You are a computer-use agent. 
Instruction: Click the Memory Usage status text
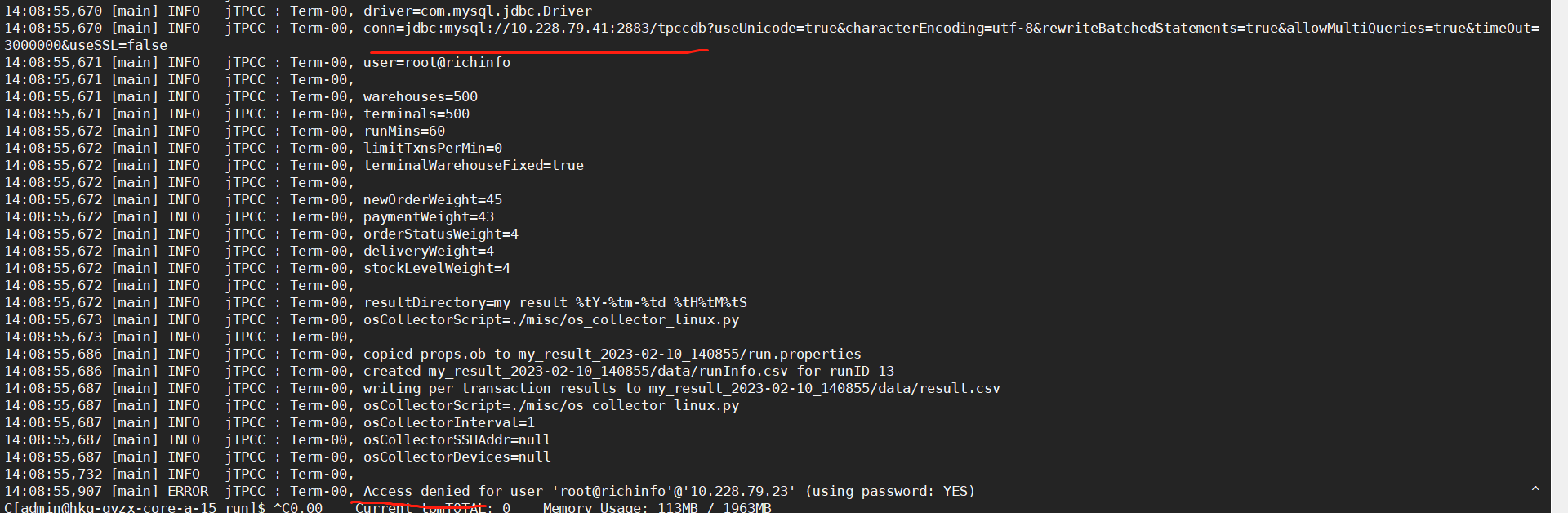(657, 507)
